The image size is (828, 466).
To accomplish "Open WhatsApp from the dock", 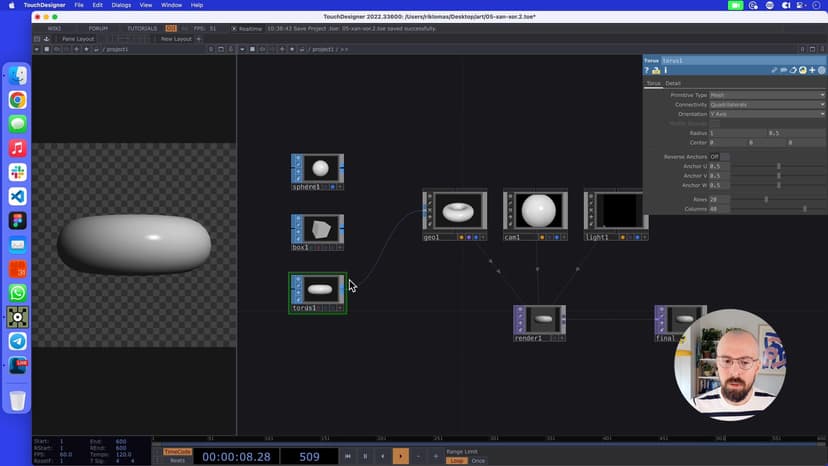I will [17, 293].
